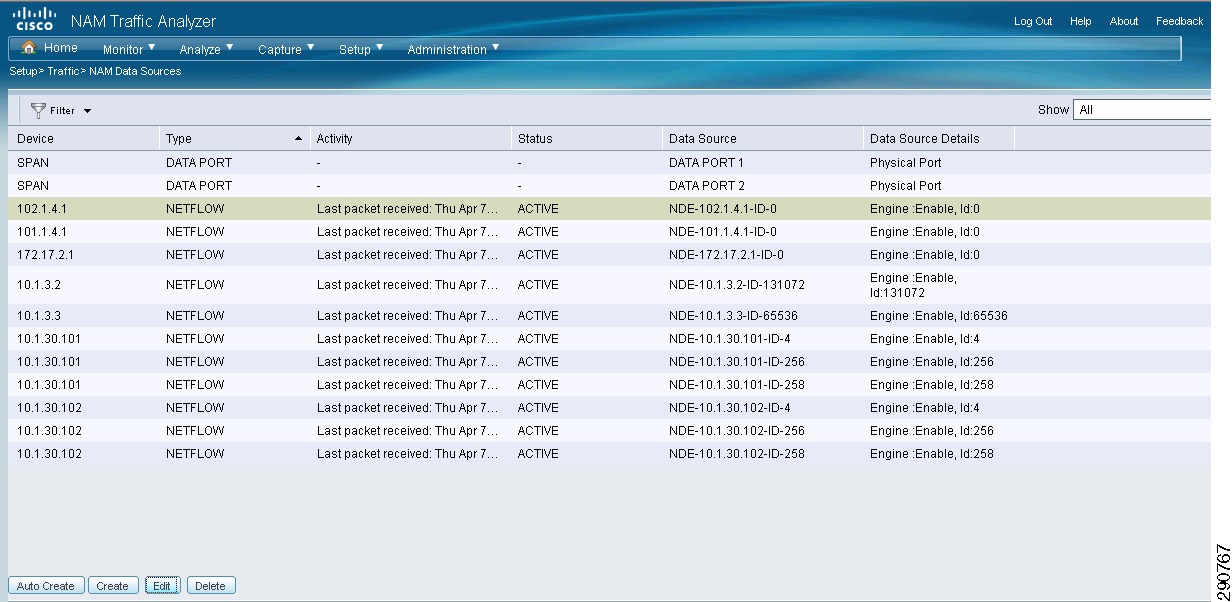This screenshot has width=1232, height=602.
Task: Click NDE-101.1.4.1-ID-0 data source cell
Action: coord(722,232)
